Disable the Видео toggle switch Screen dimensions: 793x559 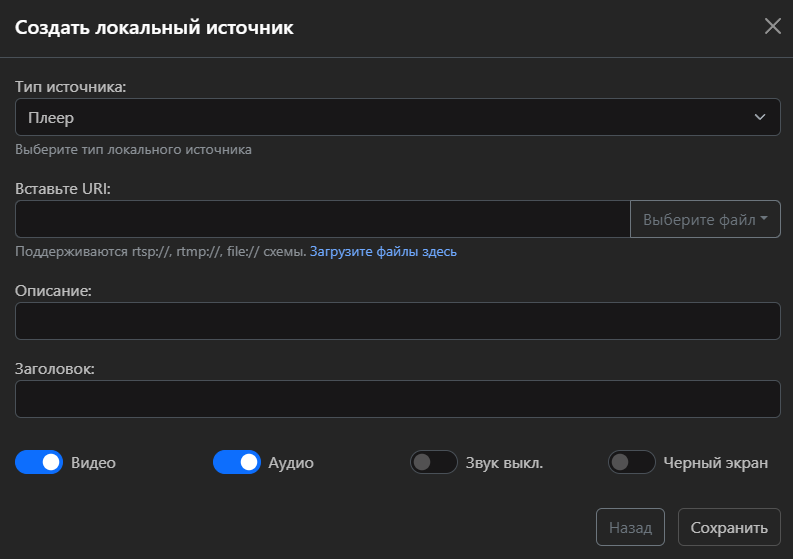tap(39, 463)
